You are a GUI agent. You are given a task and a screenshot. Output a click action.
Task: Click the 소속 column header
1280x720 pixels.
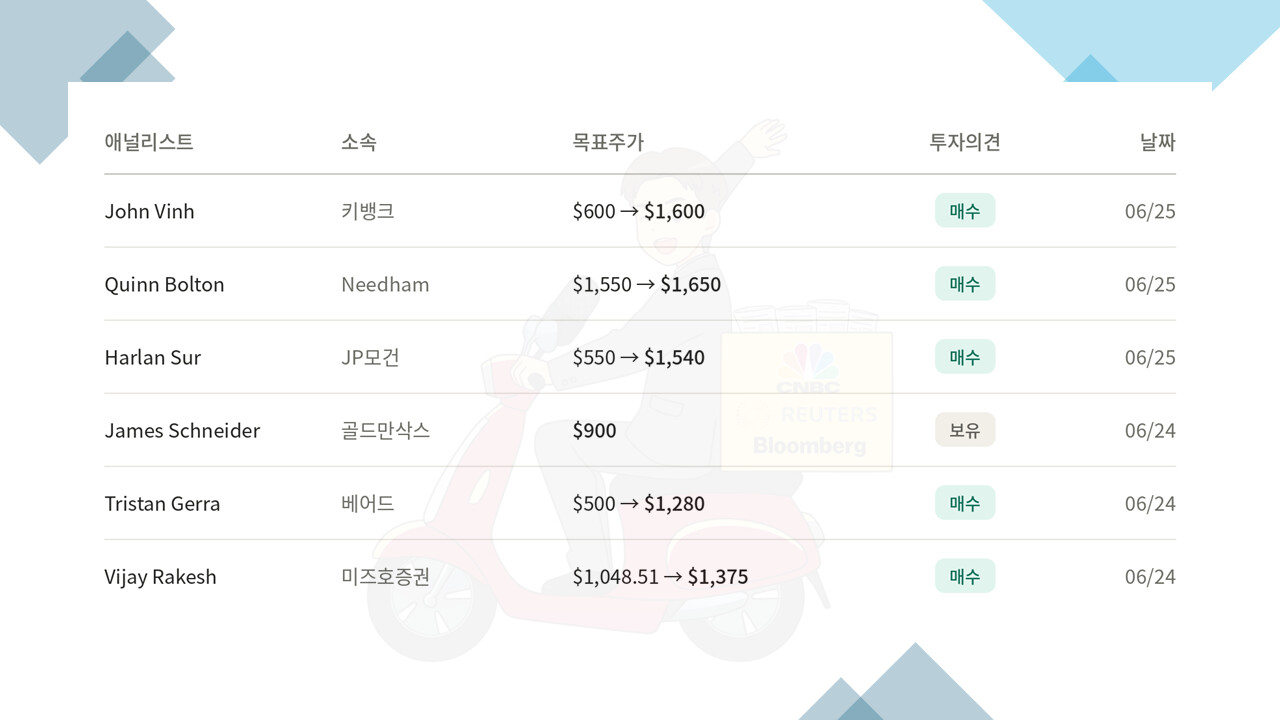click(x=359, y=142)
